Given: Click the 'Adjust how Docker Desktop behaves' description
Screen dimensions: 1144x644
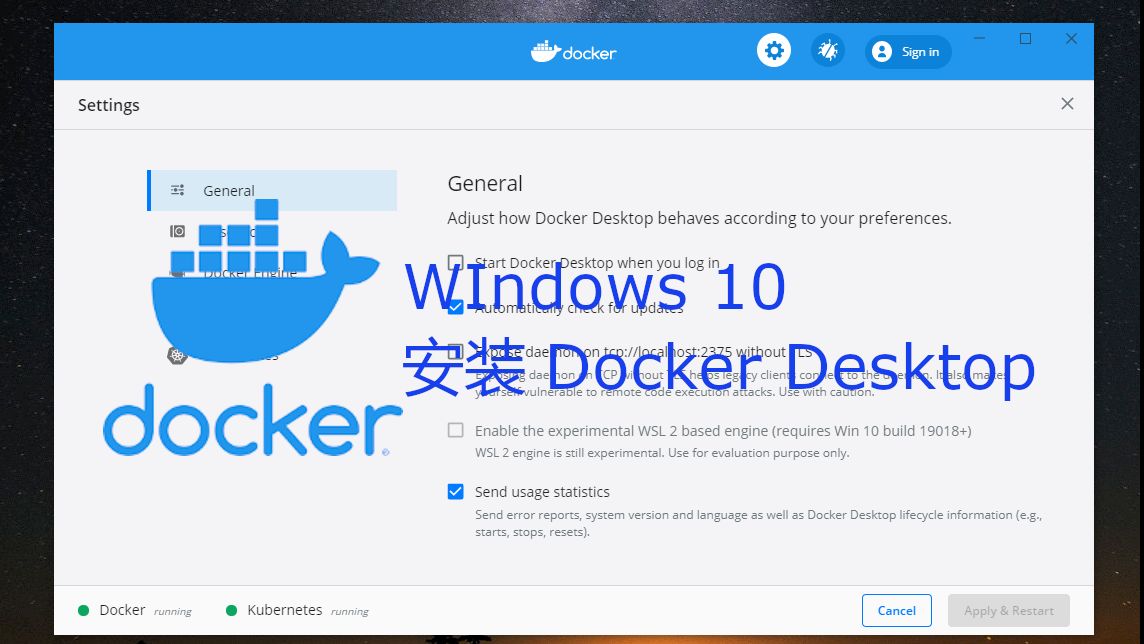Looking at the screenshot, I should point(699,218).
